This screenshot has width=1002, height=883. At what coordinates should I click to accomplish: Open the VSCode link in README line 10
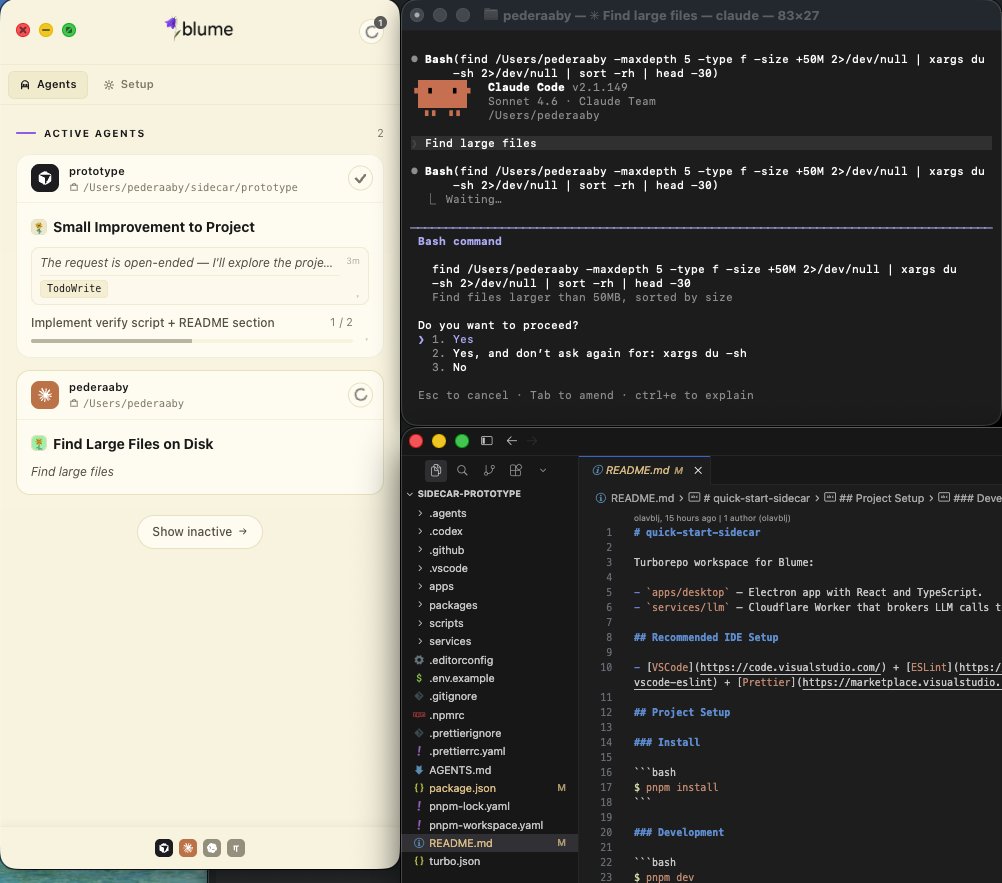tap(792, 667)
